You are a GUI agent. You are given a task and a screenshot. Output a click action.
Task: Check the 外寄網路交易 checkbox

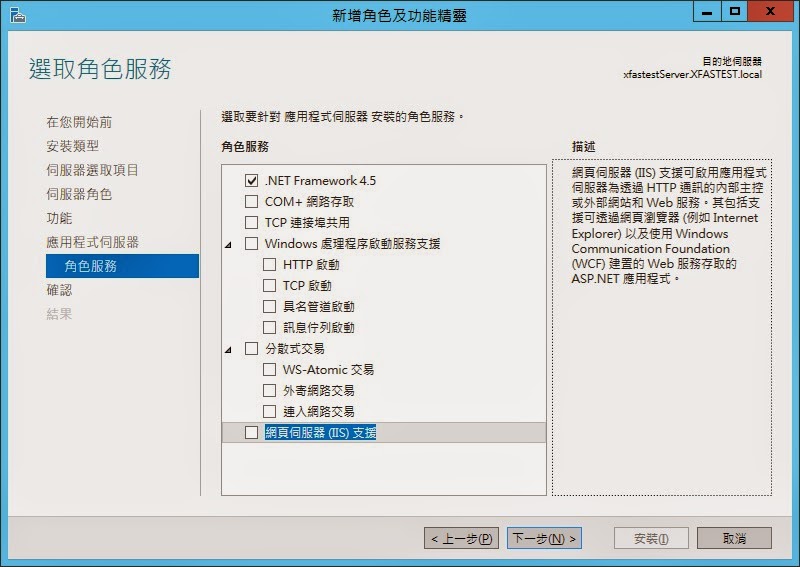point(269,390)
